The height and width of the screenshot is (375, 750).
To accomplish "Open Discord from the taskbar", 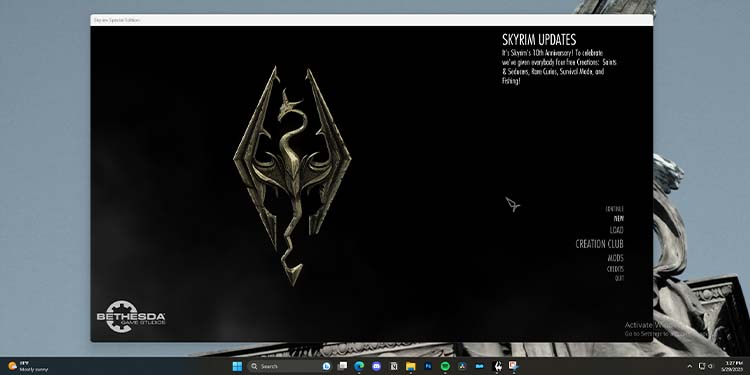I will point(376,366).
